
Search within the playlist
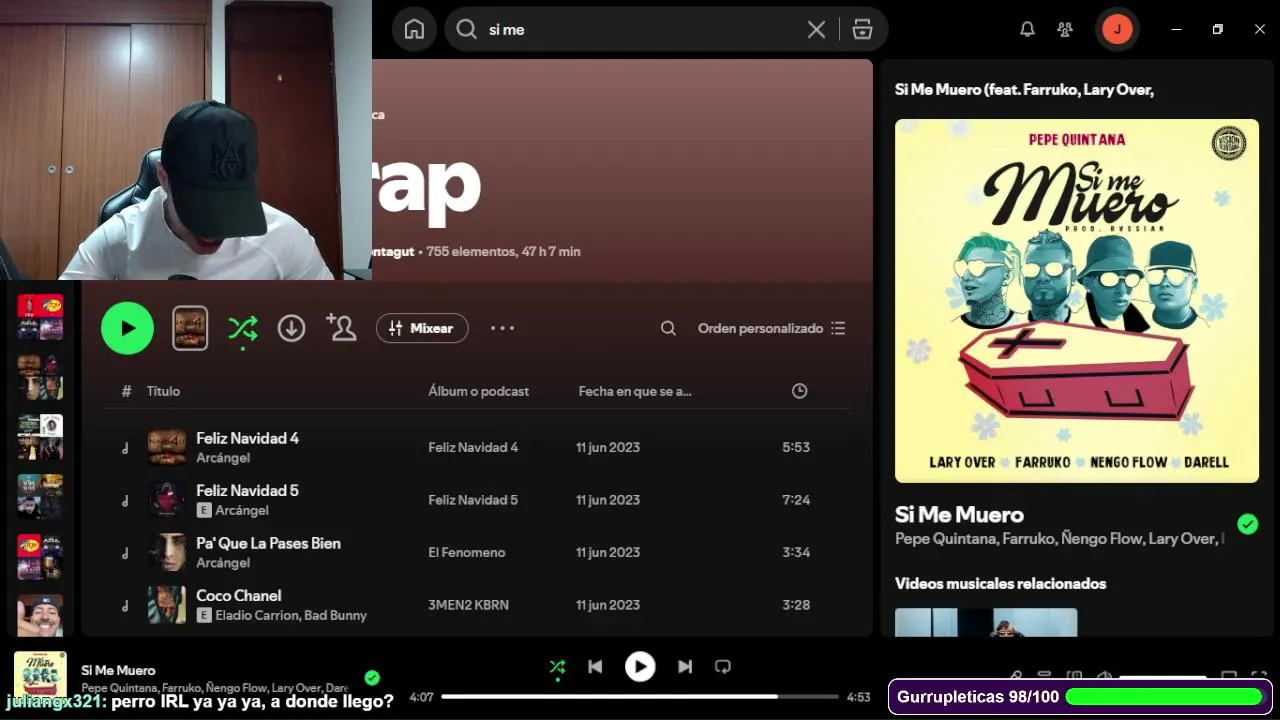(668, 328)
